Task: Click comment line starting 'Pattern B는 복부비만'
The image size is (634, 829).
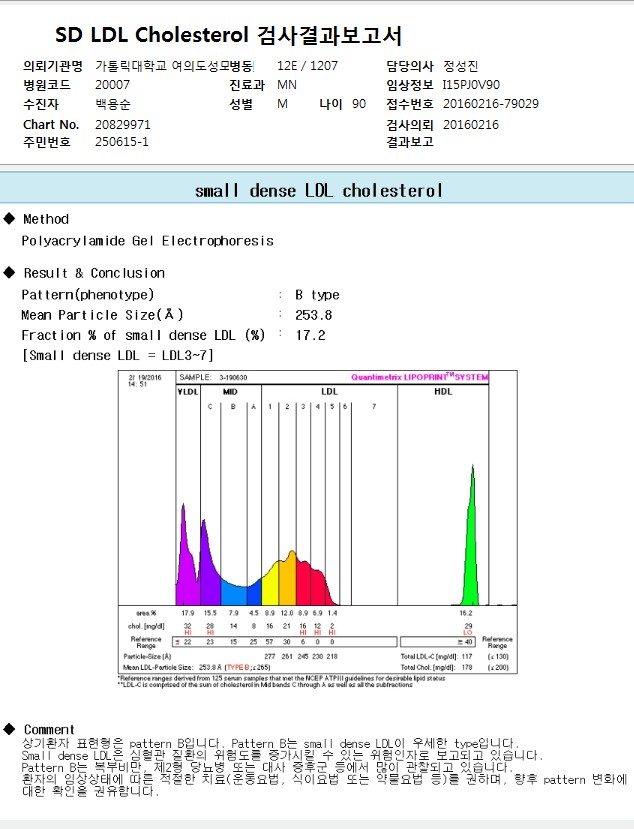Action: 268,767
